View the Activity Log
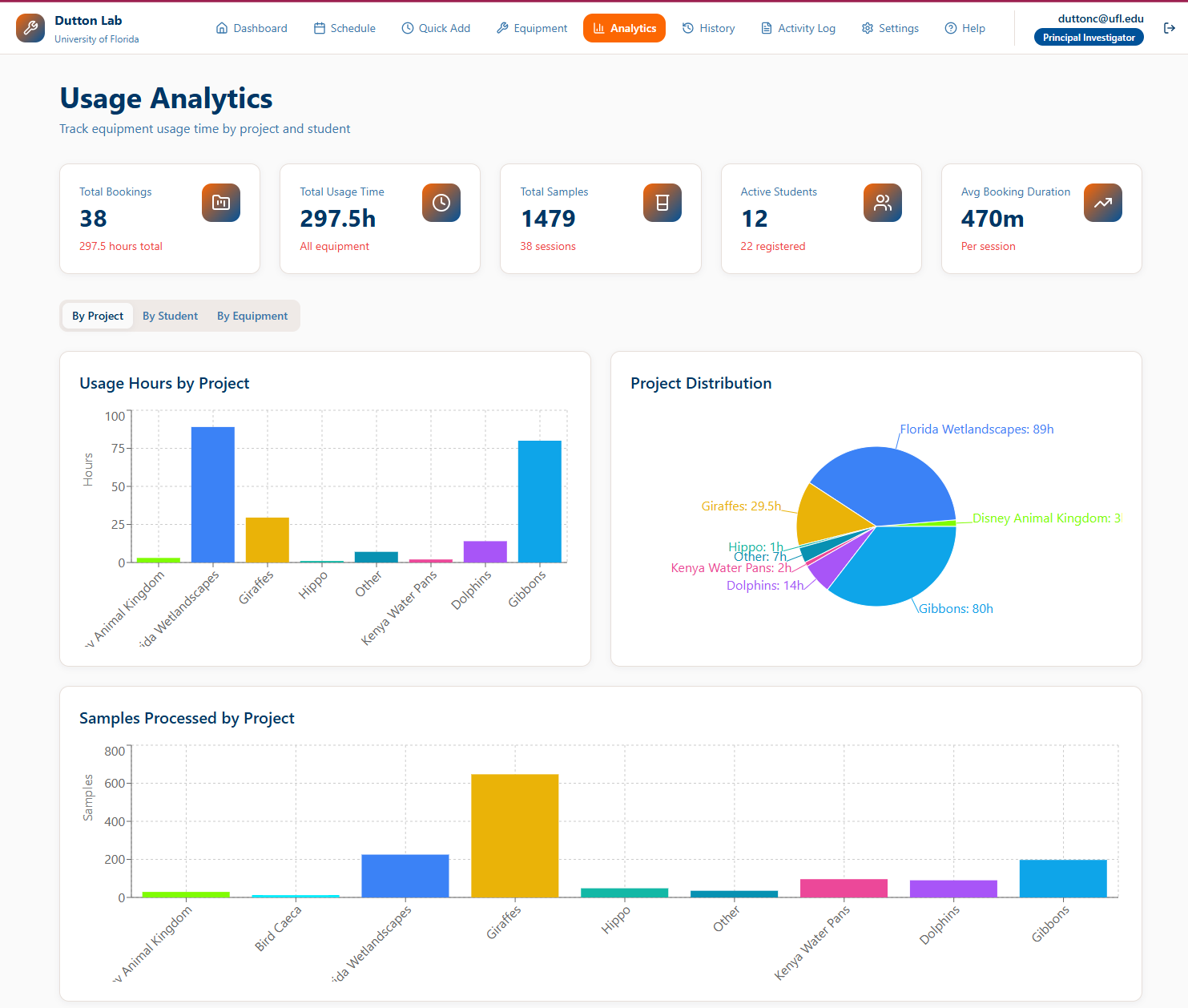Viewport: 1188px width, 1008px height. point(798,28)
